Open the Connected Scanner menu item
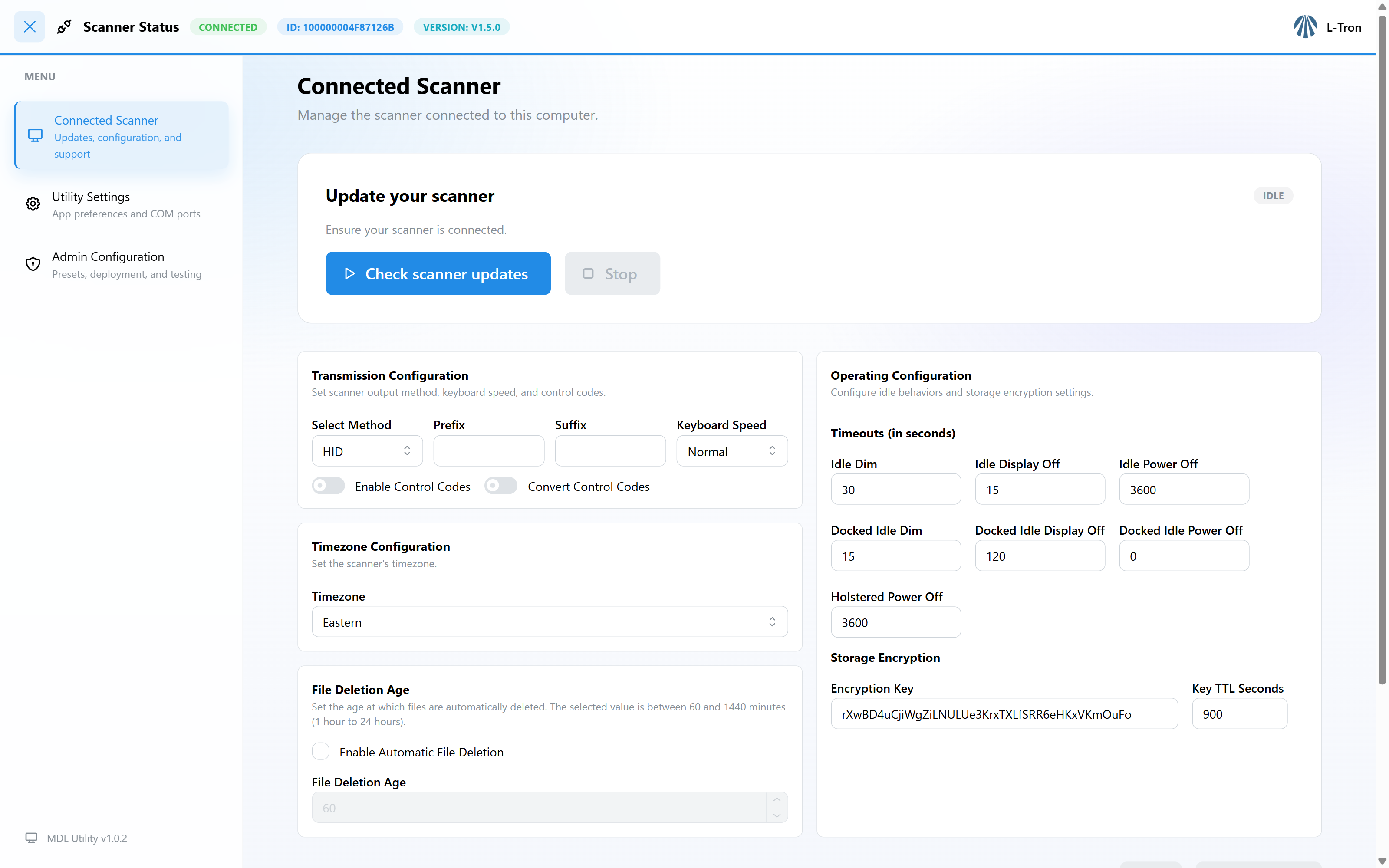1389x868 pixels. coord(121,135)
